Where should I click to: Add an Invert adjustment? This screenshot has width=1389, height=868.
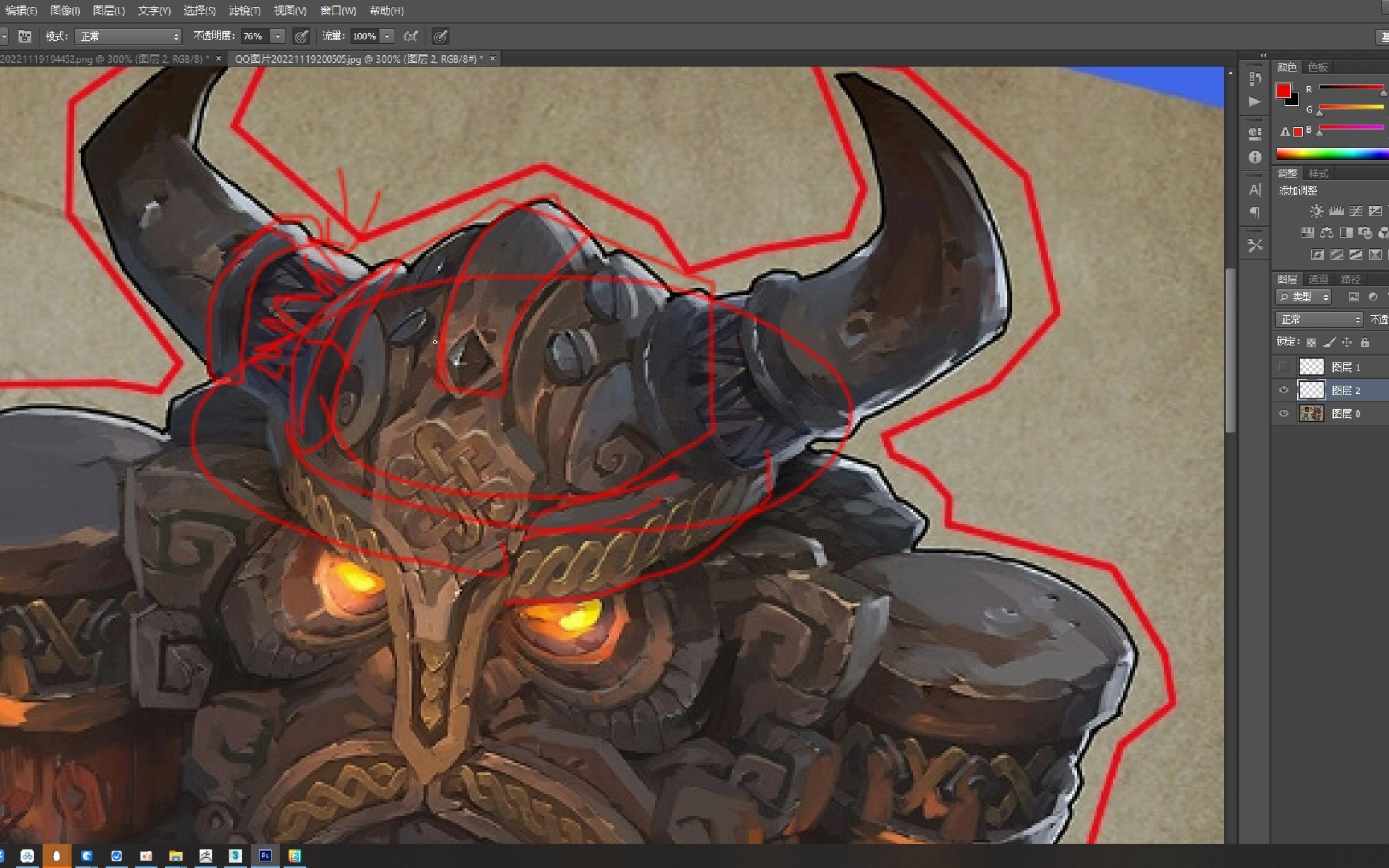[1317, 254]
